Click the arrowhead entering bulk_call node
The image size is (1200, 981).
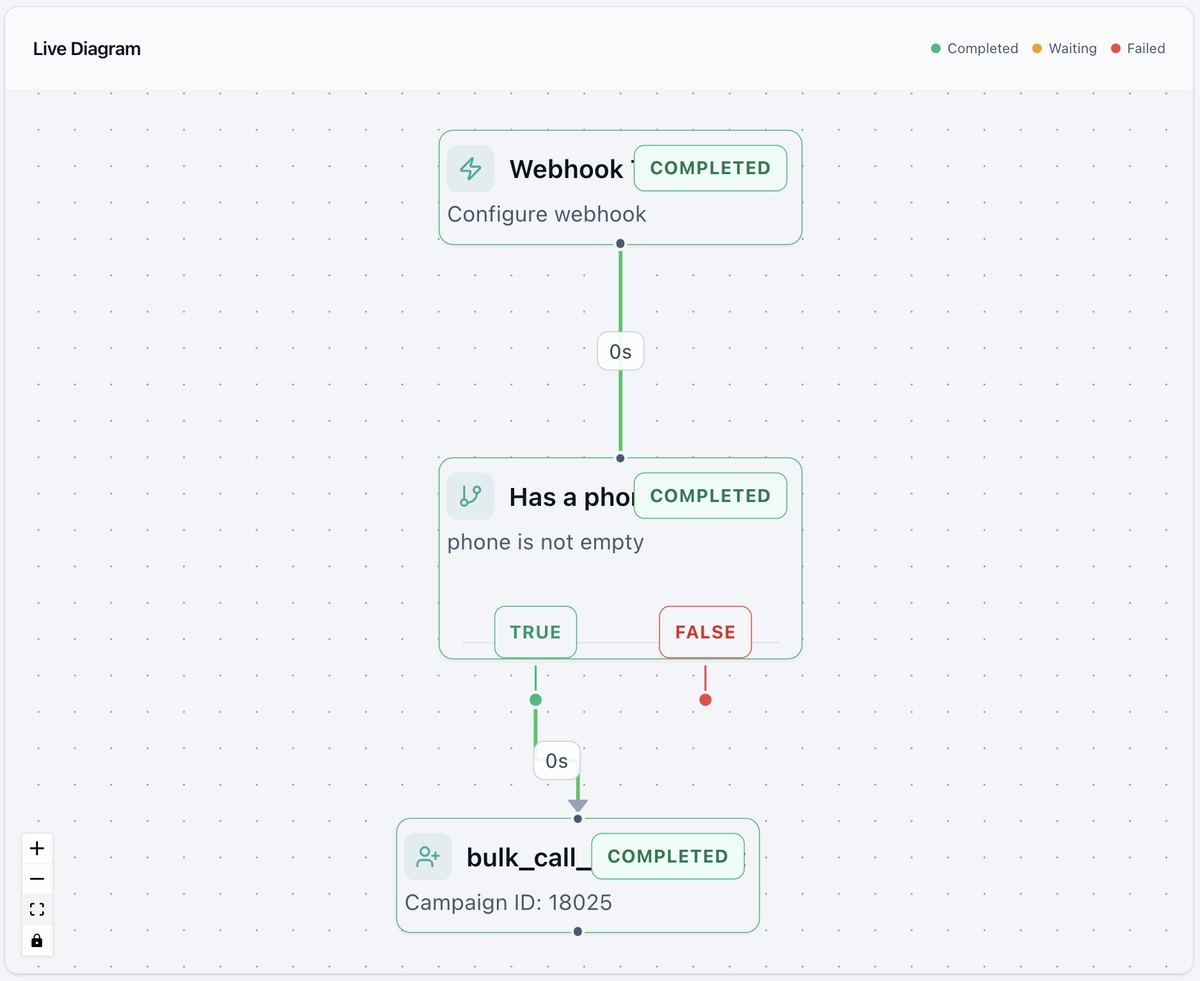click(578, 805)
